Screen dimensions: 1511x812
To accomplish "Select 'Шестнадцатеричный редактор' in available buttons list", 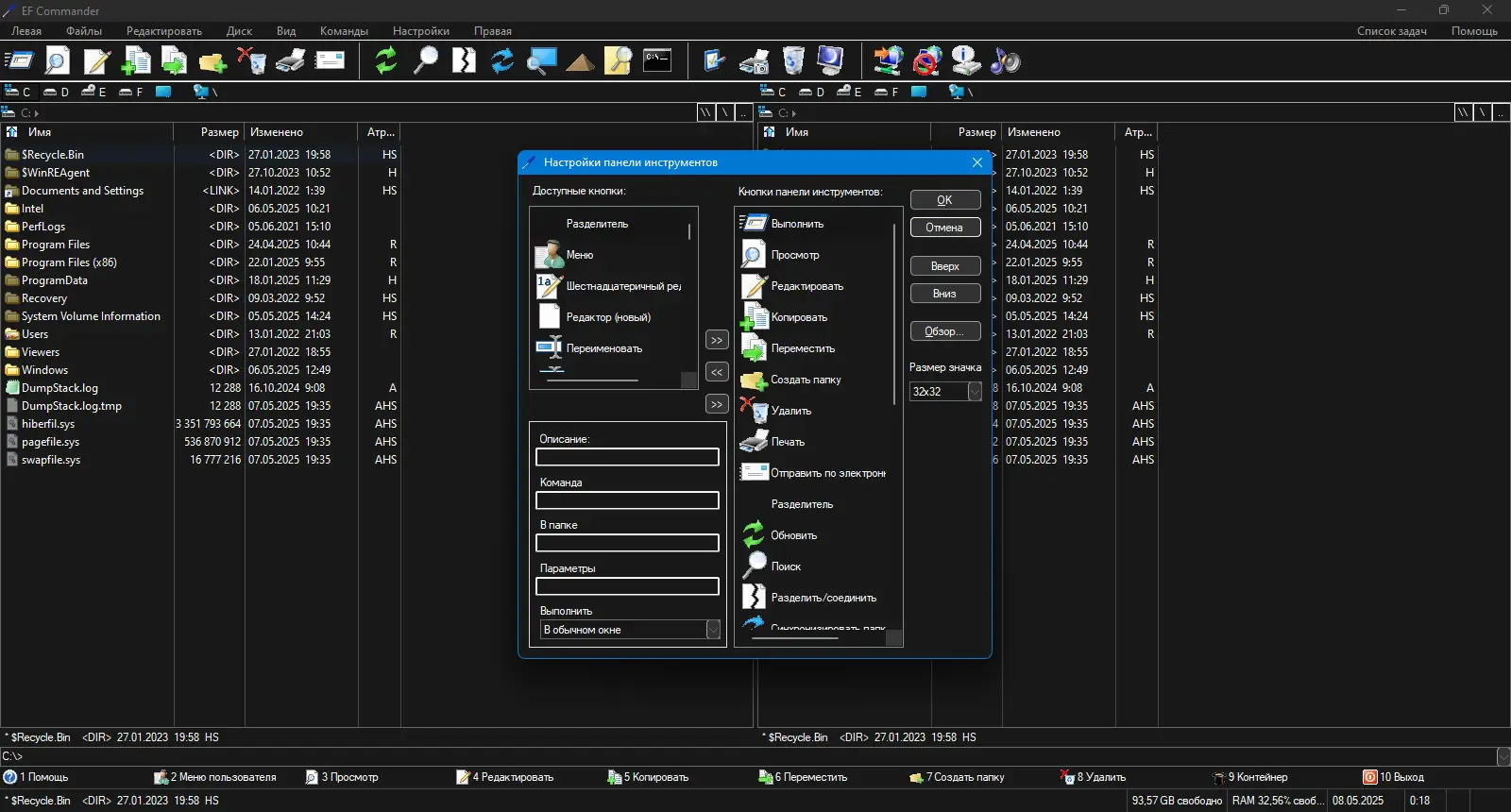I will pos(622,286).
